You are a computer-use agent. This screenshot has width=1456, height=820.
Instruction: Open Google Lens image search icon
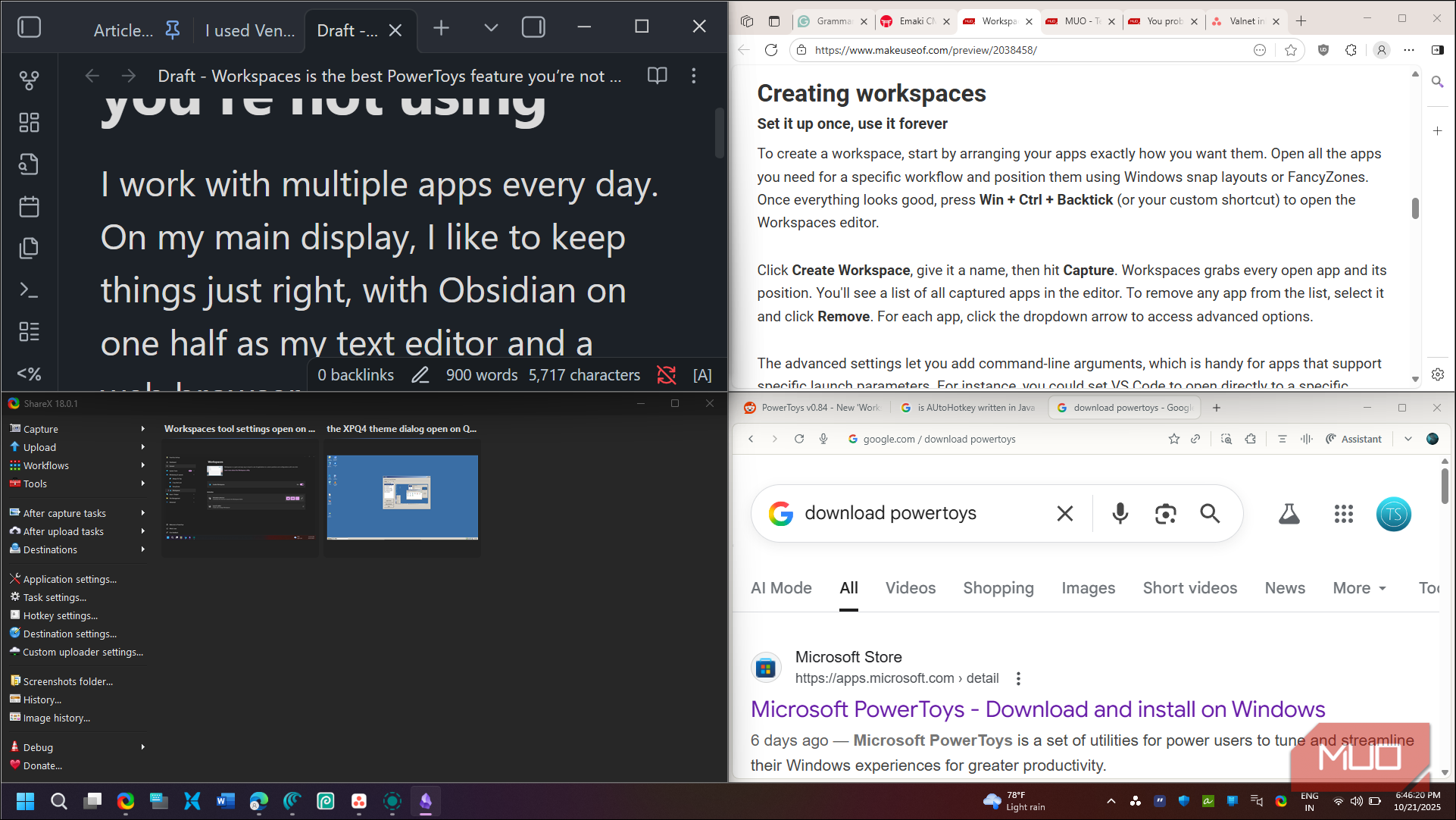point(1165,514)
